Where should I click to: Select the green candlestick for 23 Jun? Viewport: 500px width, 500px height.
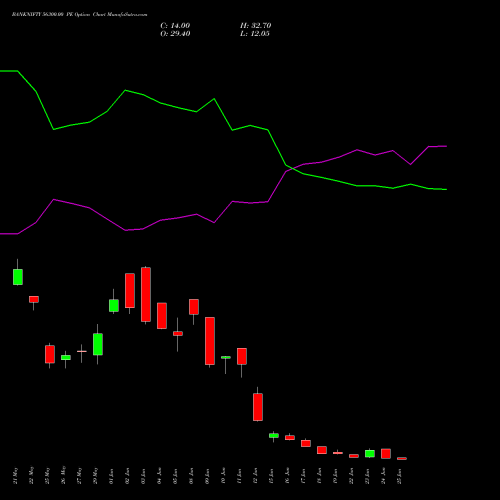coord(370,453)
